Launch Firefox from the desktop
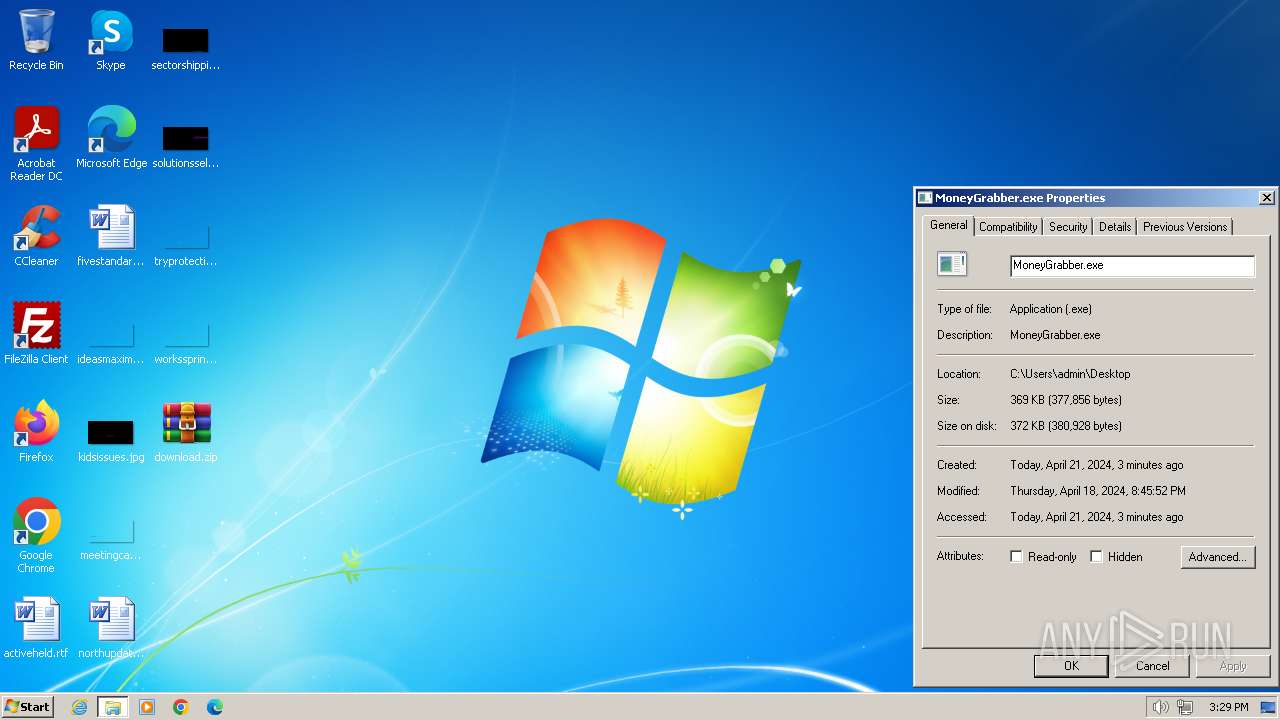1280x720 pixels. click(36, 432)
